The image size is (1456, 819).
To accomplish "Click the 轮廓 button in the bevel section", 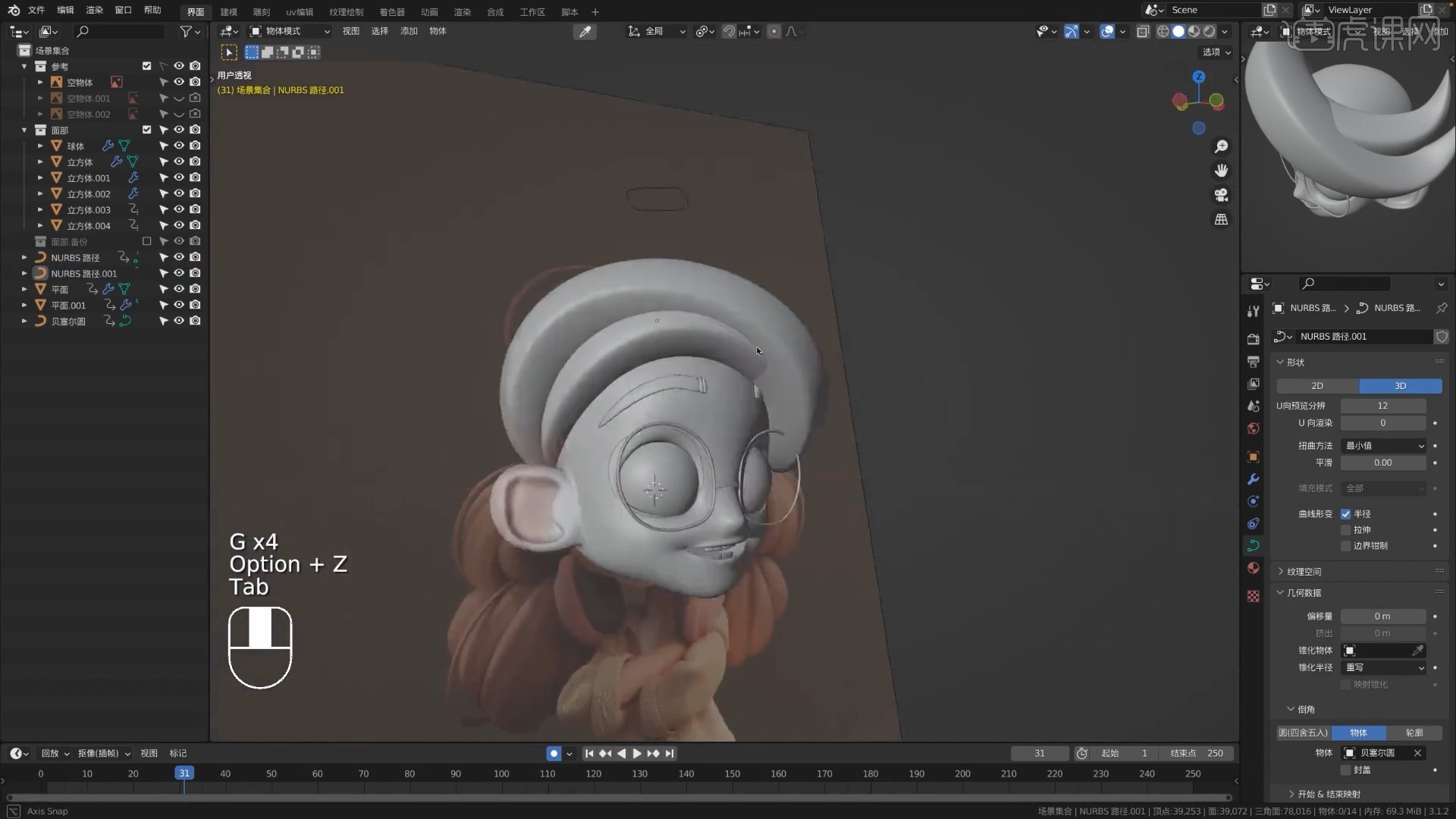I will click(1414, 733).
